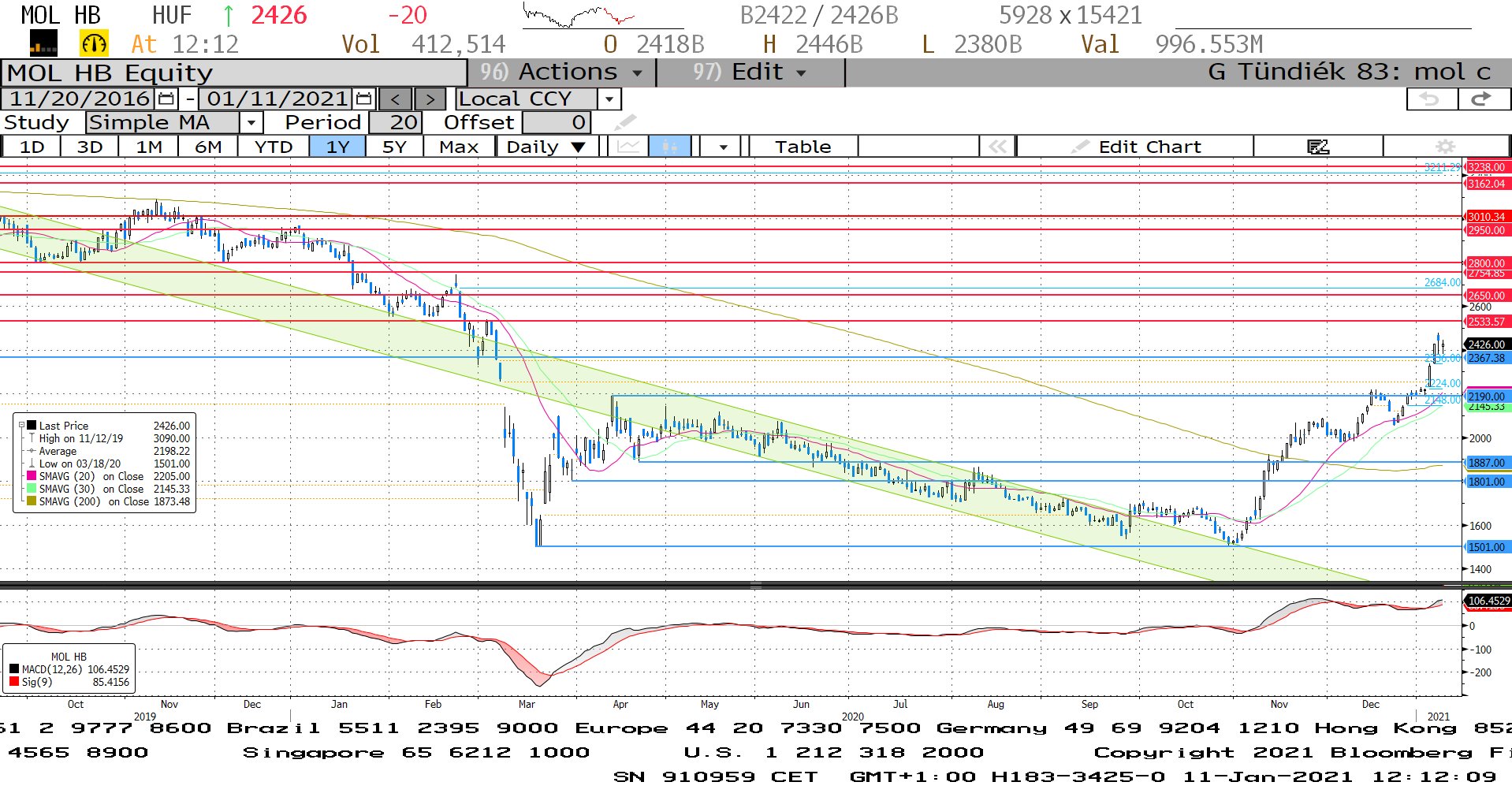This screenshot has width=1512, height=808.
Task: Open the Simple MA study dropdown
Action: (x=251, y=123)
